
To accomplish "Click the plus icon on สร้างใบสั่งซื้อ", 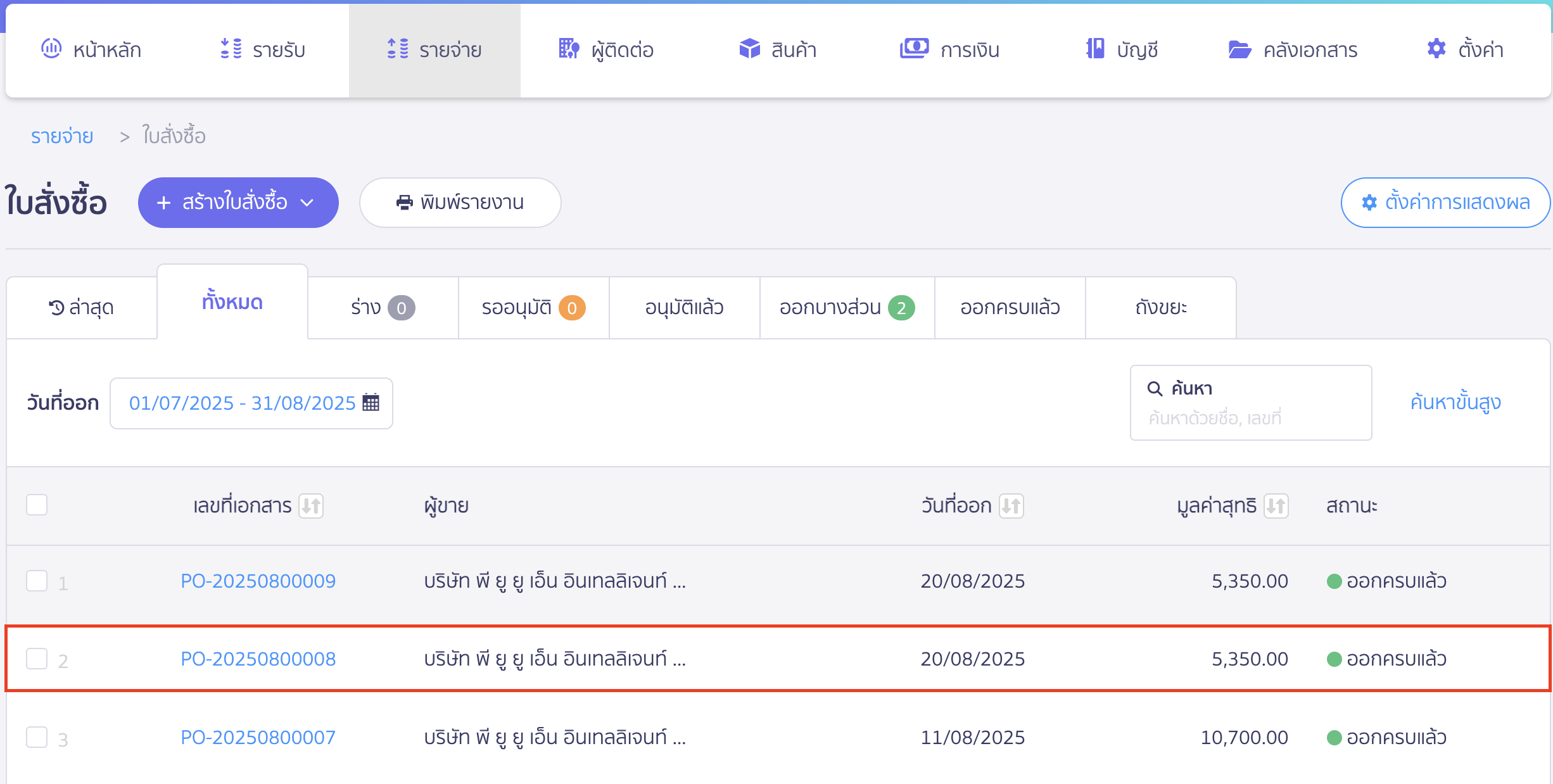I will pos(163,203).
